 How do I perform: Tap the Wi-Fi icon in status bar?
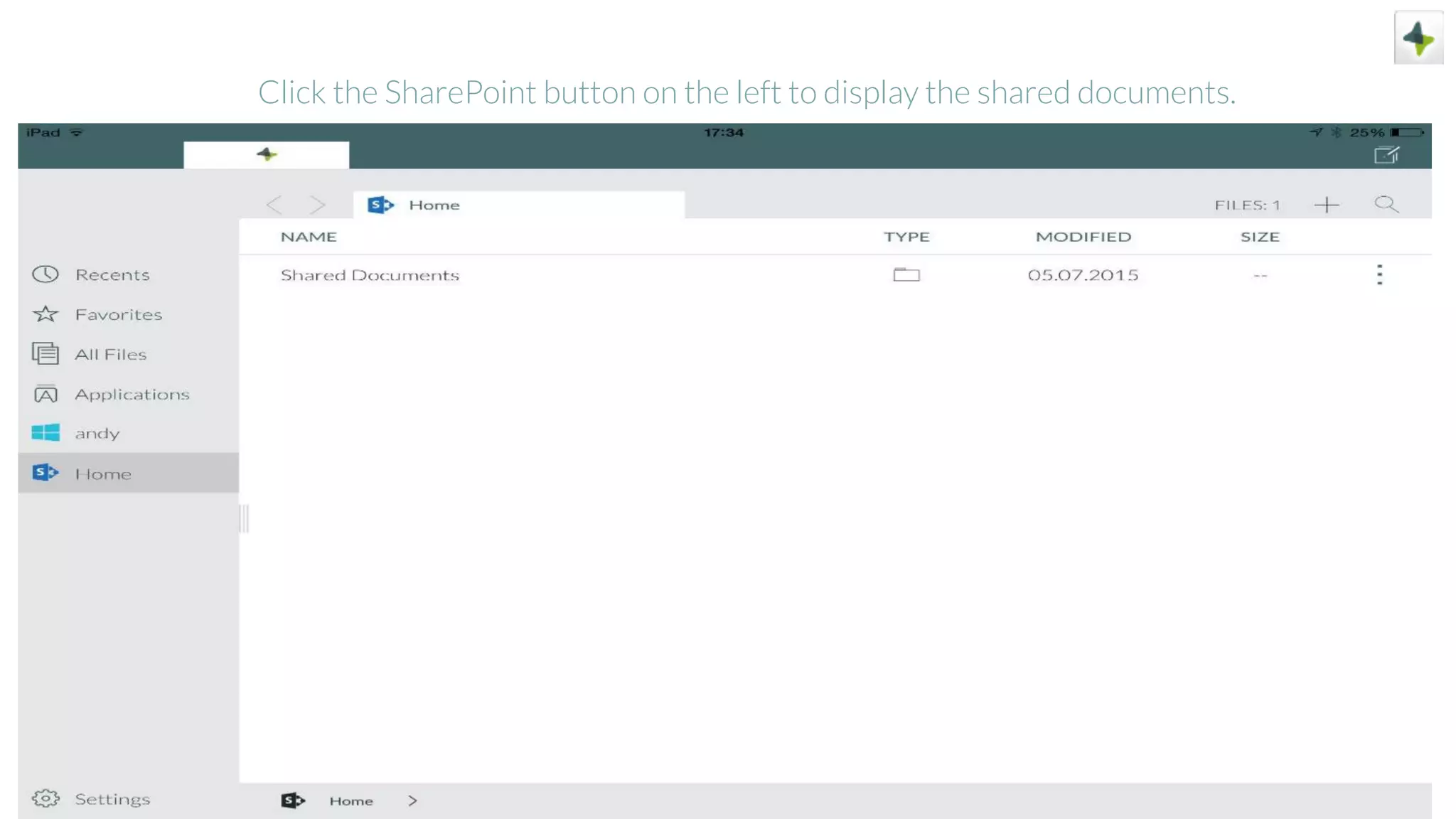pos(76,132)
